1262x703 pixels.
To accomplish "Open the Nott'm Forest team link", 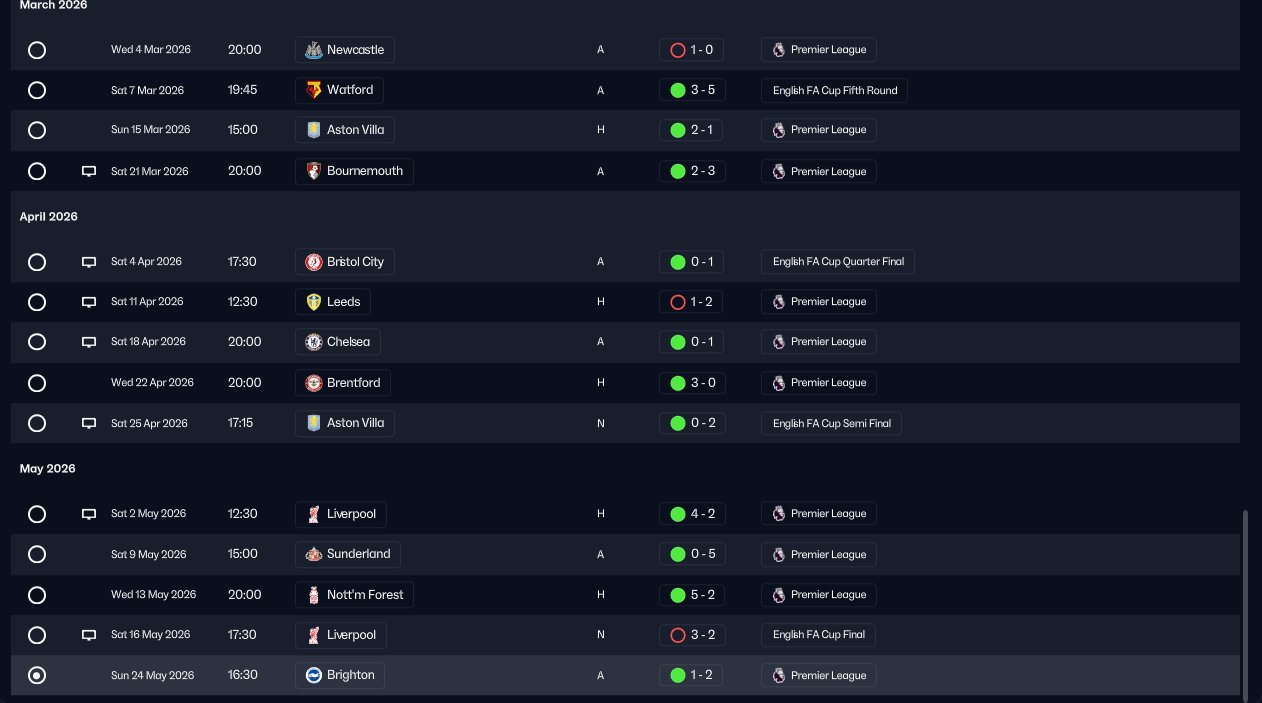I will (x=364, y=595).
